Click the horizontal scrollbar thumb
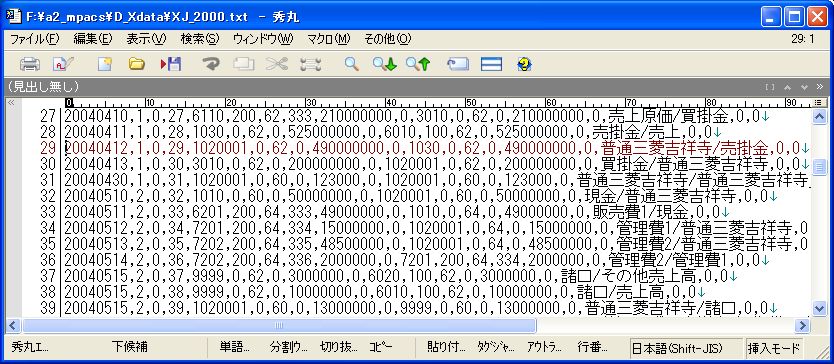This screenshot has height=364, width=834. pyautogui.click(x=279, y=325)
